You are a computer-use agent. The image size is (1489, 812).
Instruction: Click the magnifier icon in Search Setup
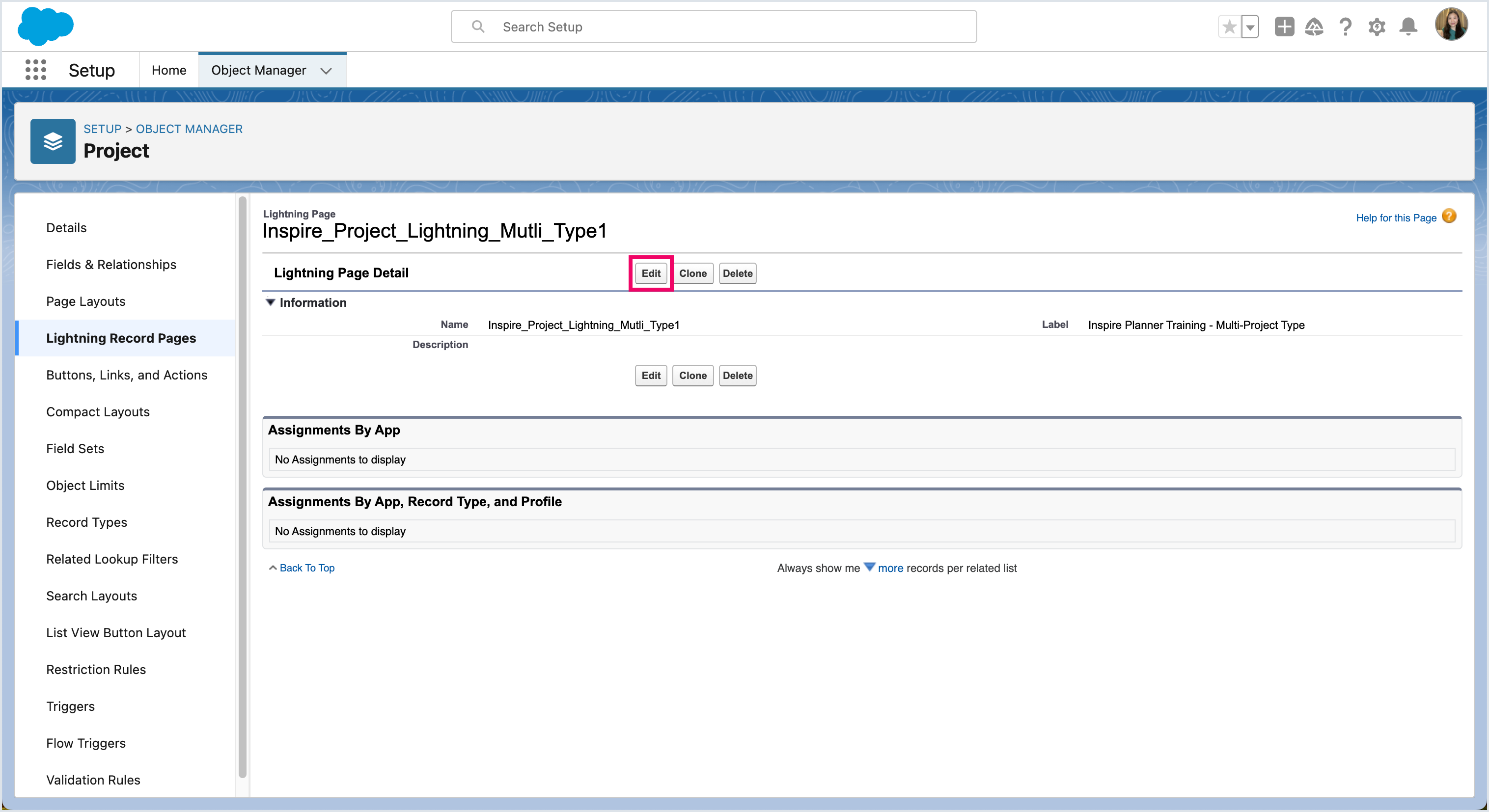click(x=478, y=27)
